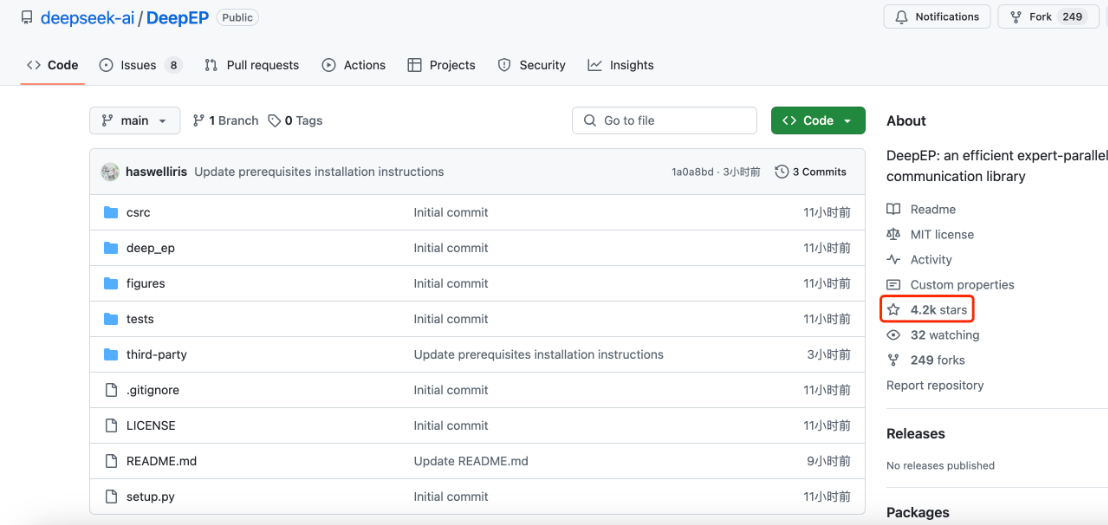Open the 3 Commits history link

click(811, 172)
